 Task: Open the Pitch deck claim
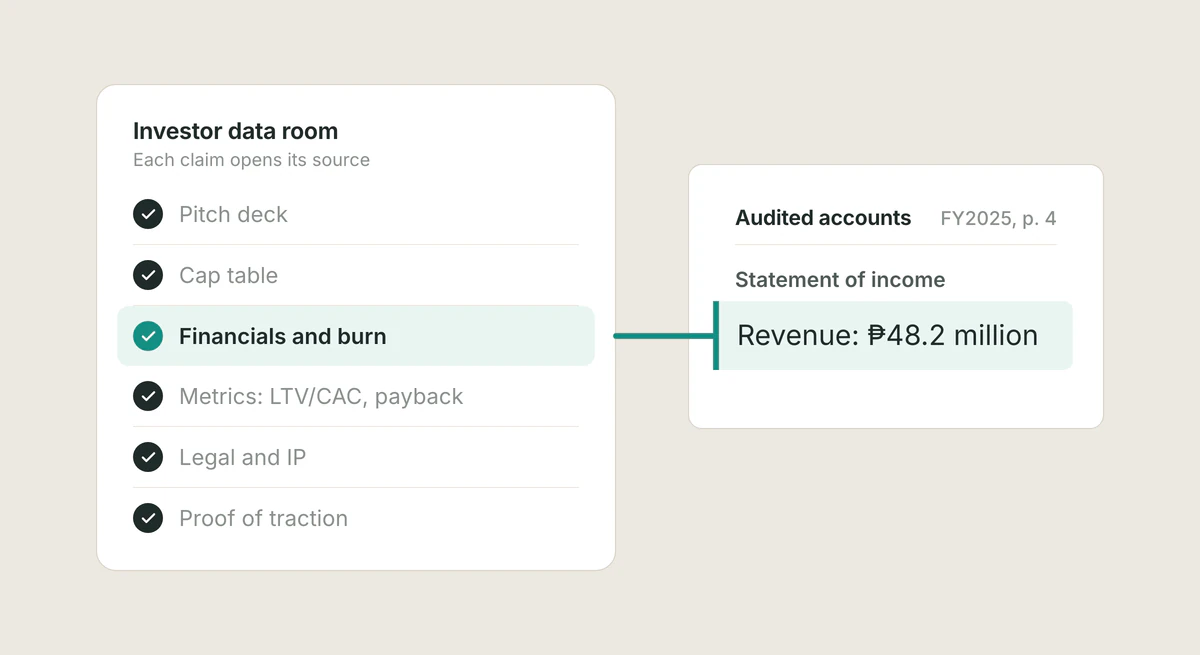356,214
